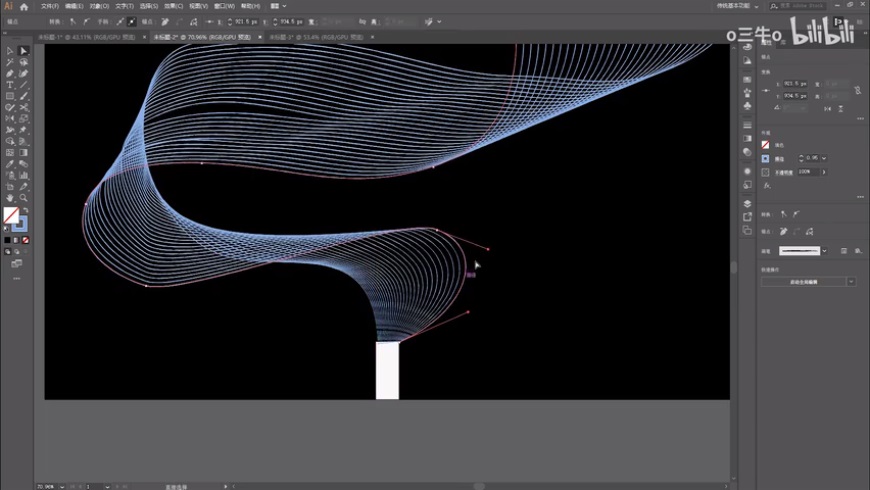Select the Direct Selection tool

click(x=23, y=51)
